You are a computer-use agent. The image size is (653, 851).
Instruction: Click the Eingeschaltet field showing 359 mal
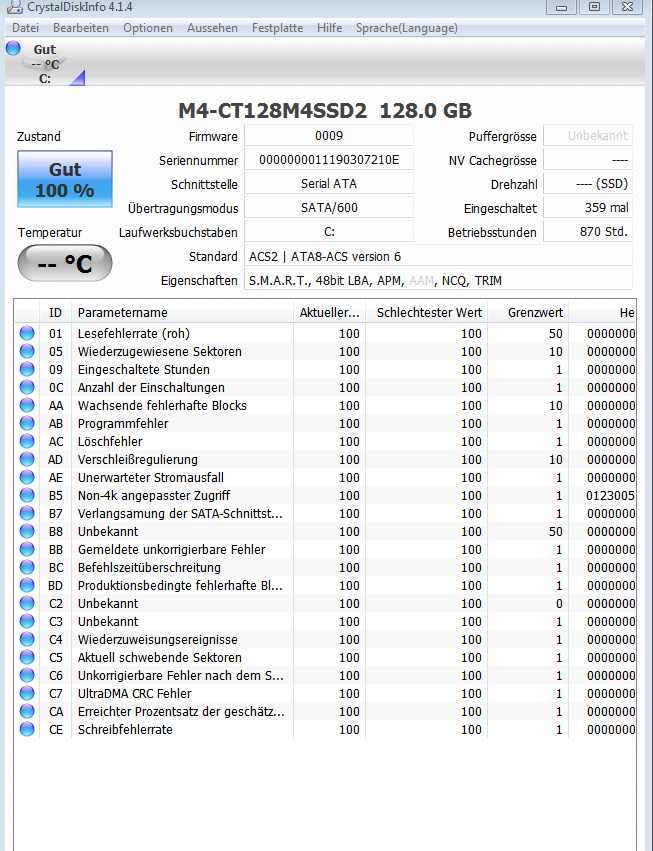588,207
